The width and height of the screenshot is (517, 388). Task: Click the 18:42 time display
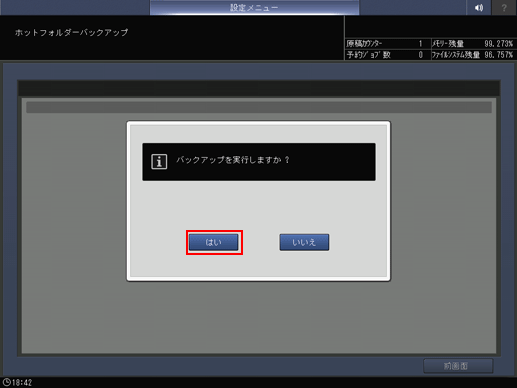point(22,382)
